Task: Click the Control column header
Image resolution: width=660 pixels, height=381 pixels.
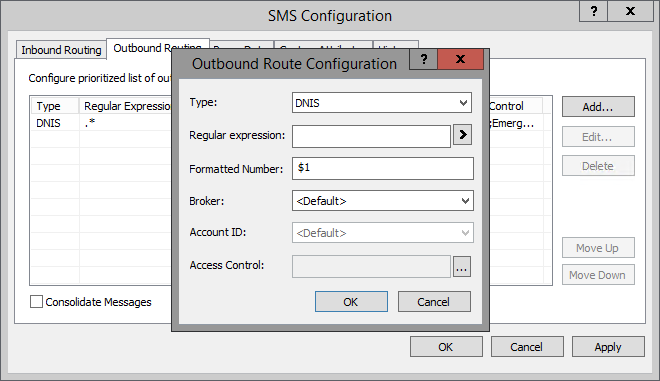Action: pyautogui.click(x=516, y=106)
